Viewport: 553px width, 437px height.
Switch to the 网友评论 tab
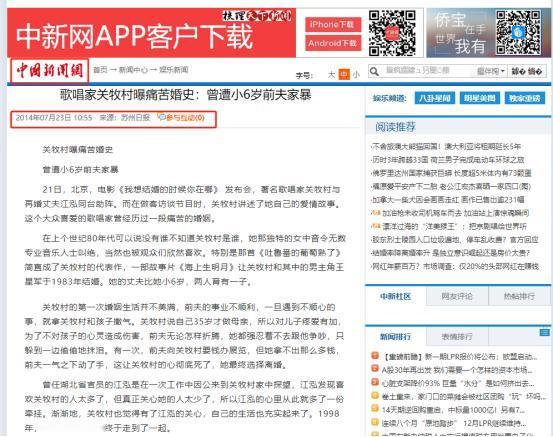(x=457, y=296)
